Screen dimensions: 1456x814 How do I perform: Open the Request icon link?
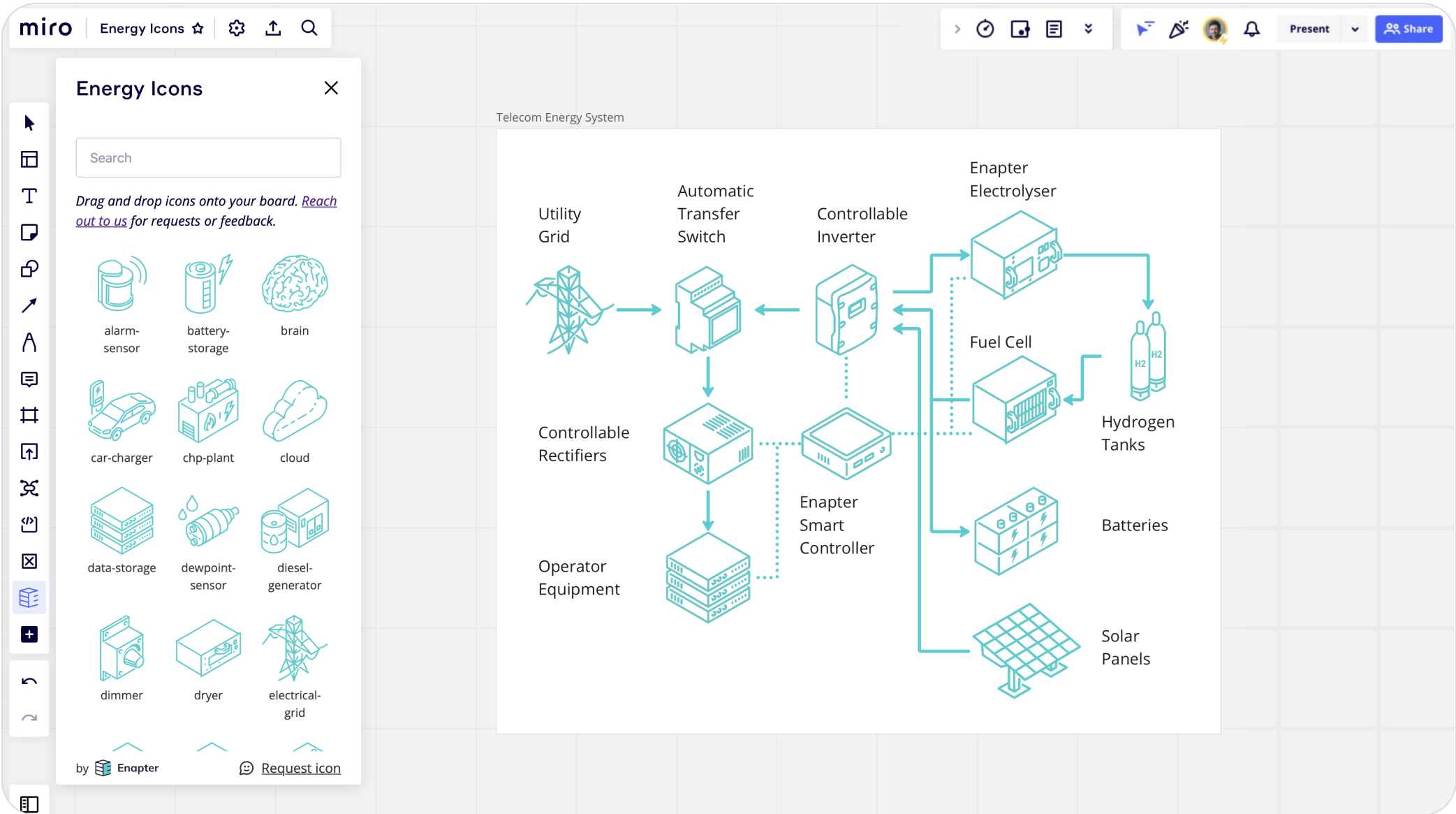300,768
